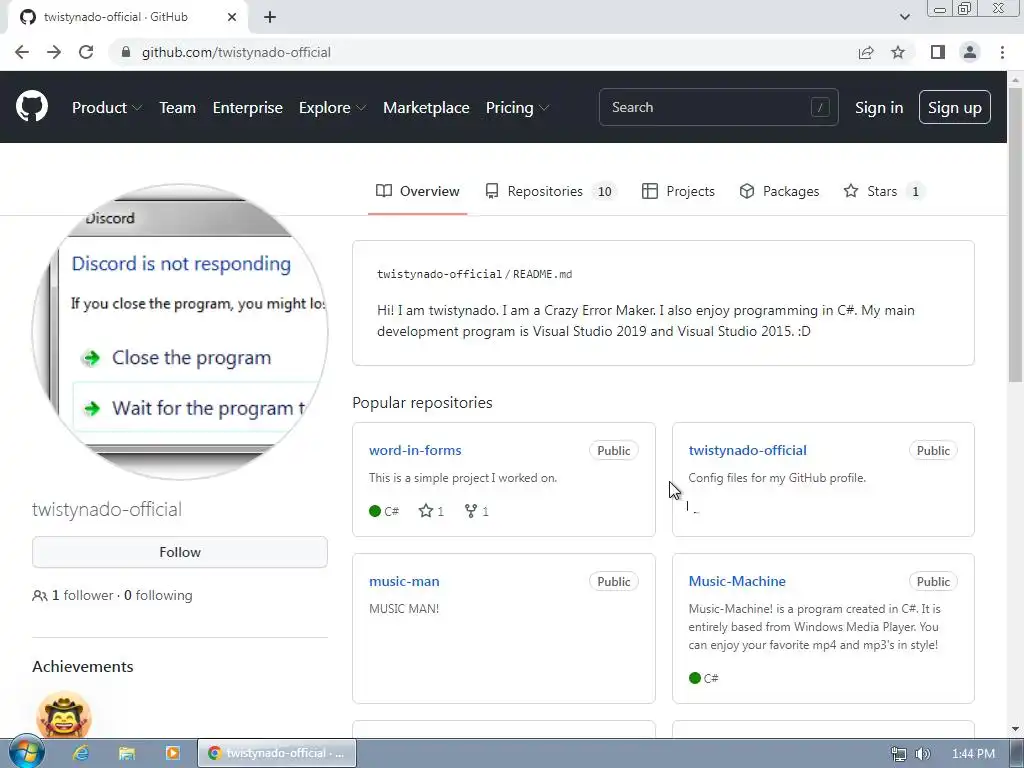Click the vertical scrollbar thumb
The image size is (1024, 768).
1016,235
